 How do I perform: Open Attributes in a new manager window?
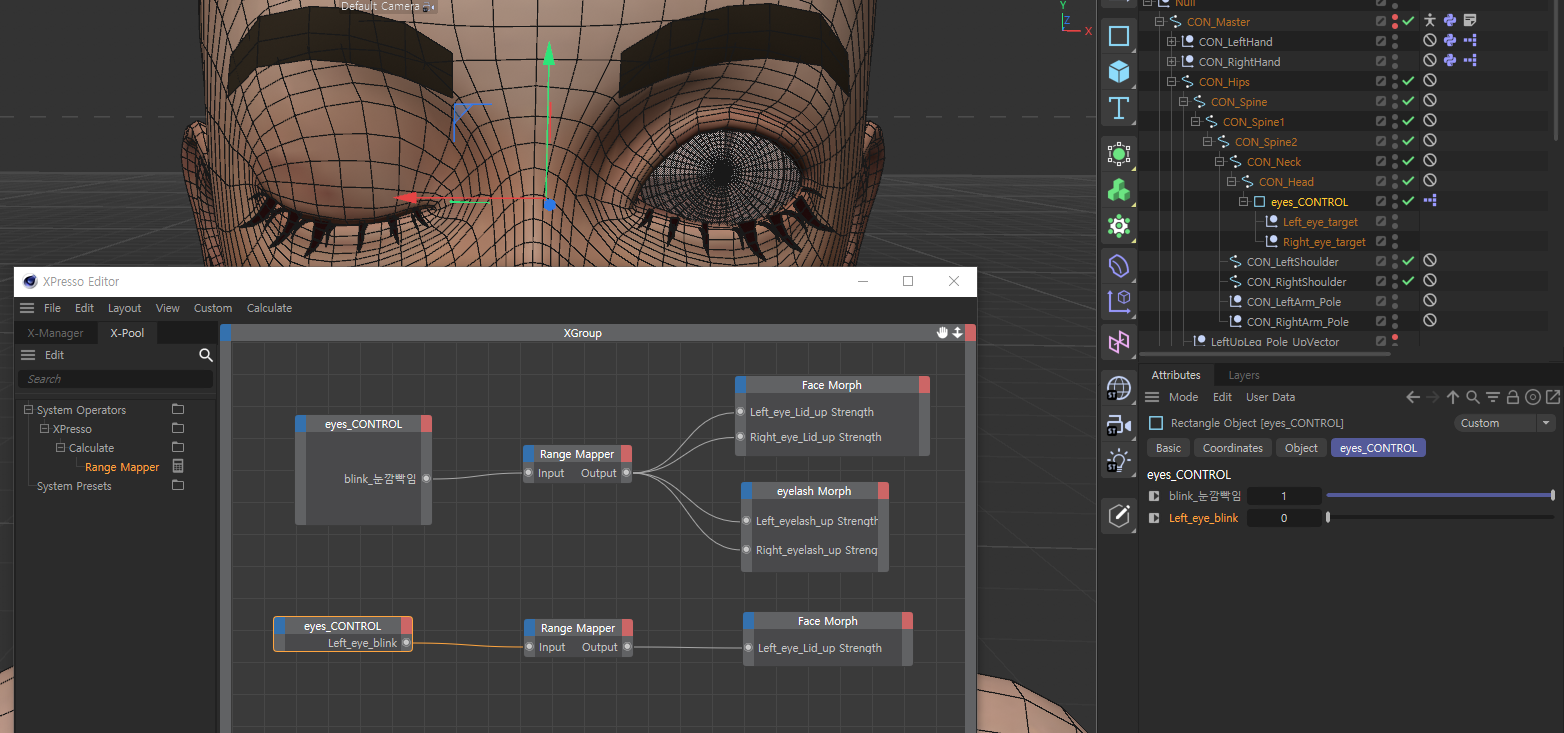click(x=1552, y=397)
